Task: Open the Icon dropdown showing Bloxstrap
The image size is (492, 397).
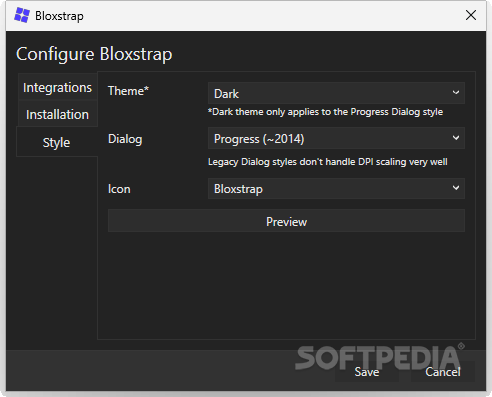Action: [x=336, y=189]
